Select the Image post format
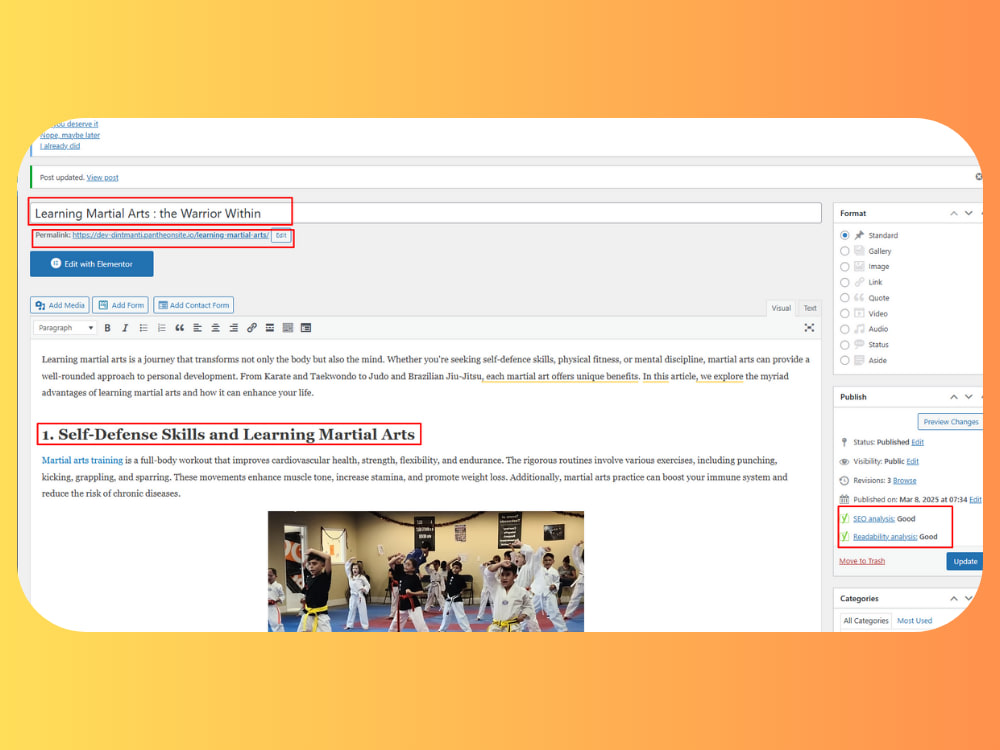This screenshot has height=750, width=1000. click(x=844, y=267)
